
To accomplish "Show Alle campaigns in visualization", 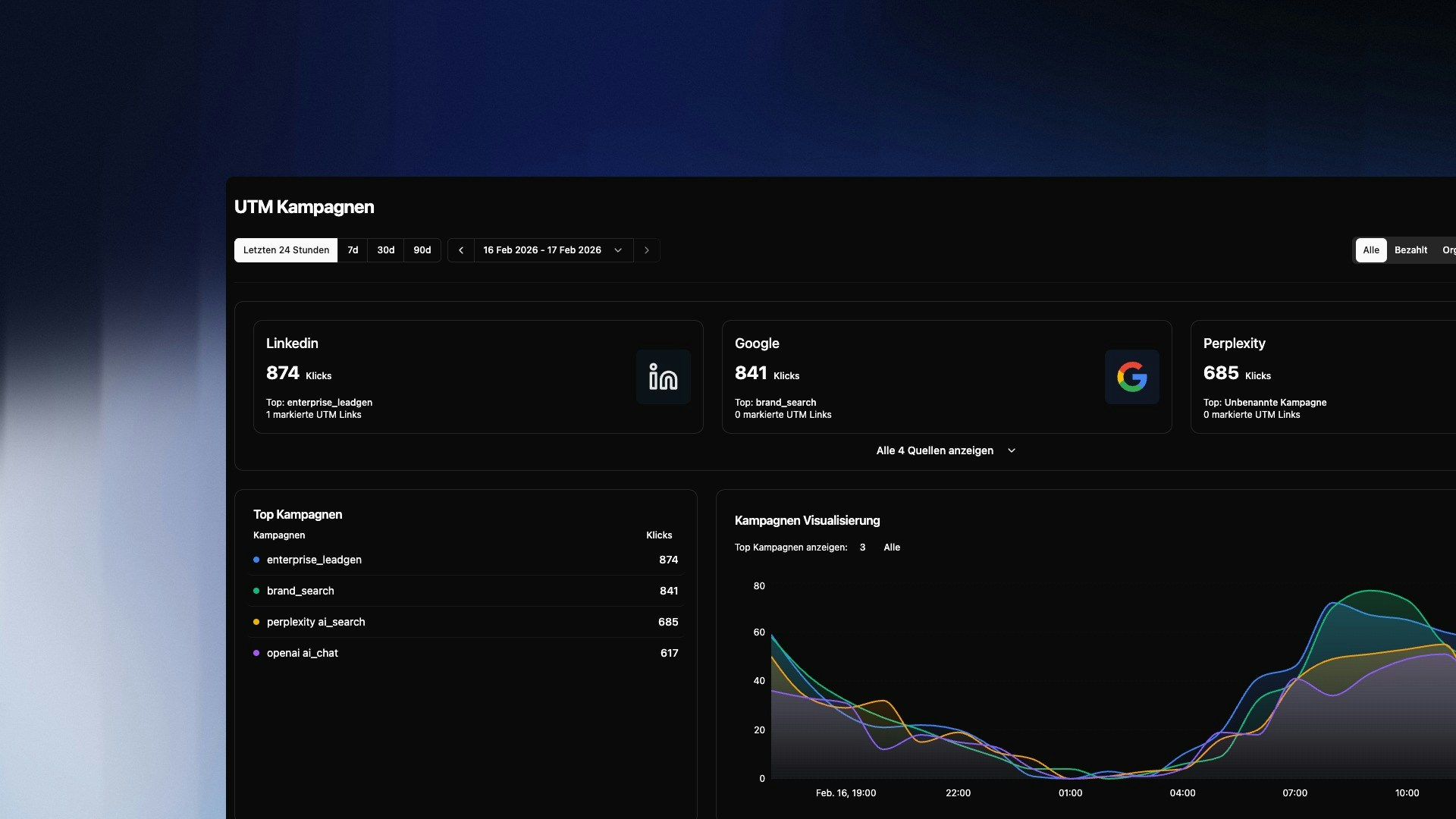I will (892, 548).
